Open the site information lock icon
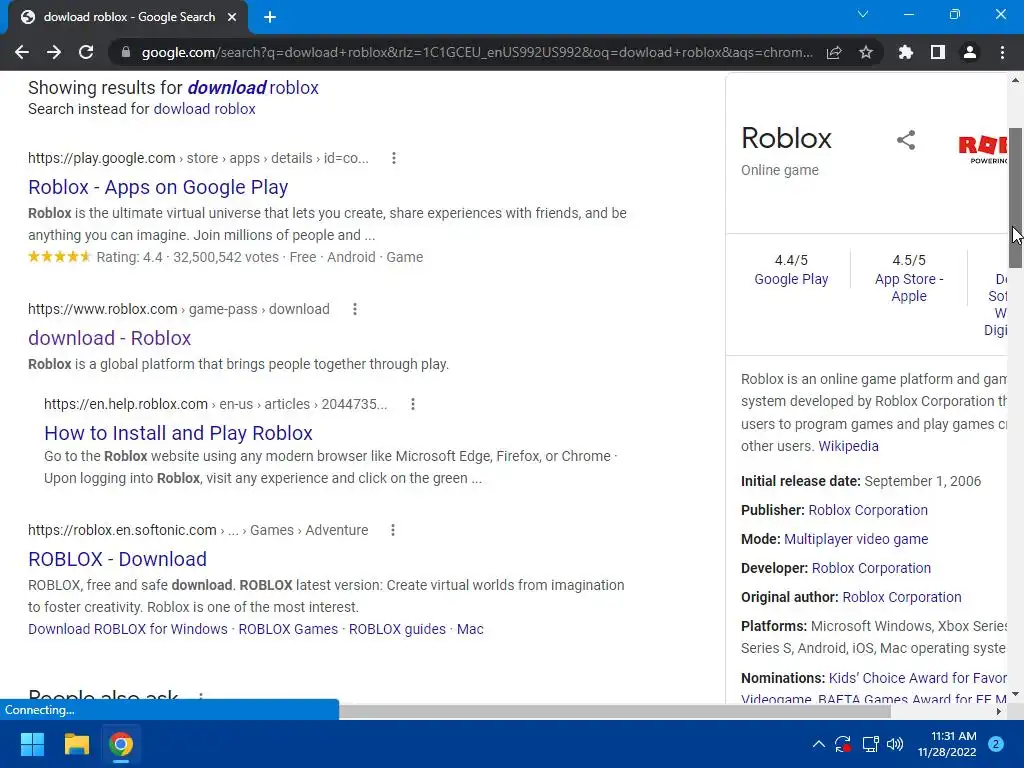Image resolution: width=1024 pixels, height=768 pixels. (126, 52)
